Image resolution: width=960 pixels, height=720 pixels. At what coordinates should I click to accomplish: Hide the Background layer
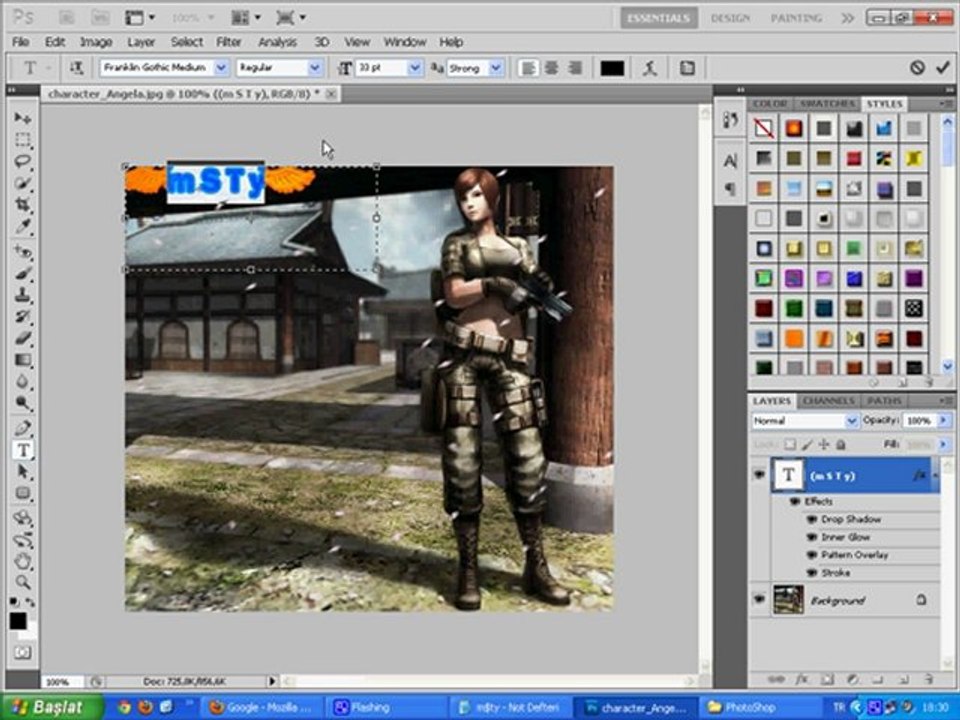click(759, 599)
